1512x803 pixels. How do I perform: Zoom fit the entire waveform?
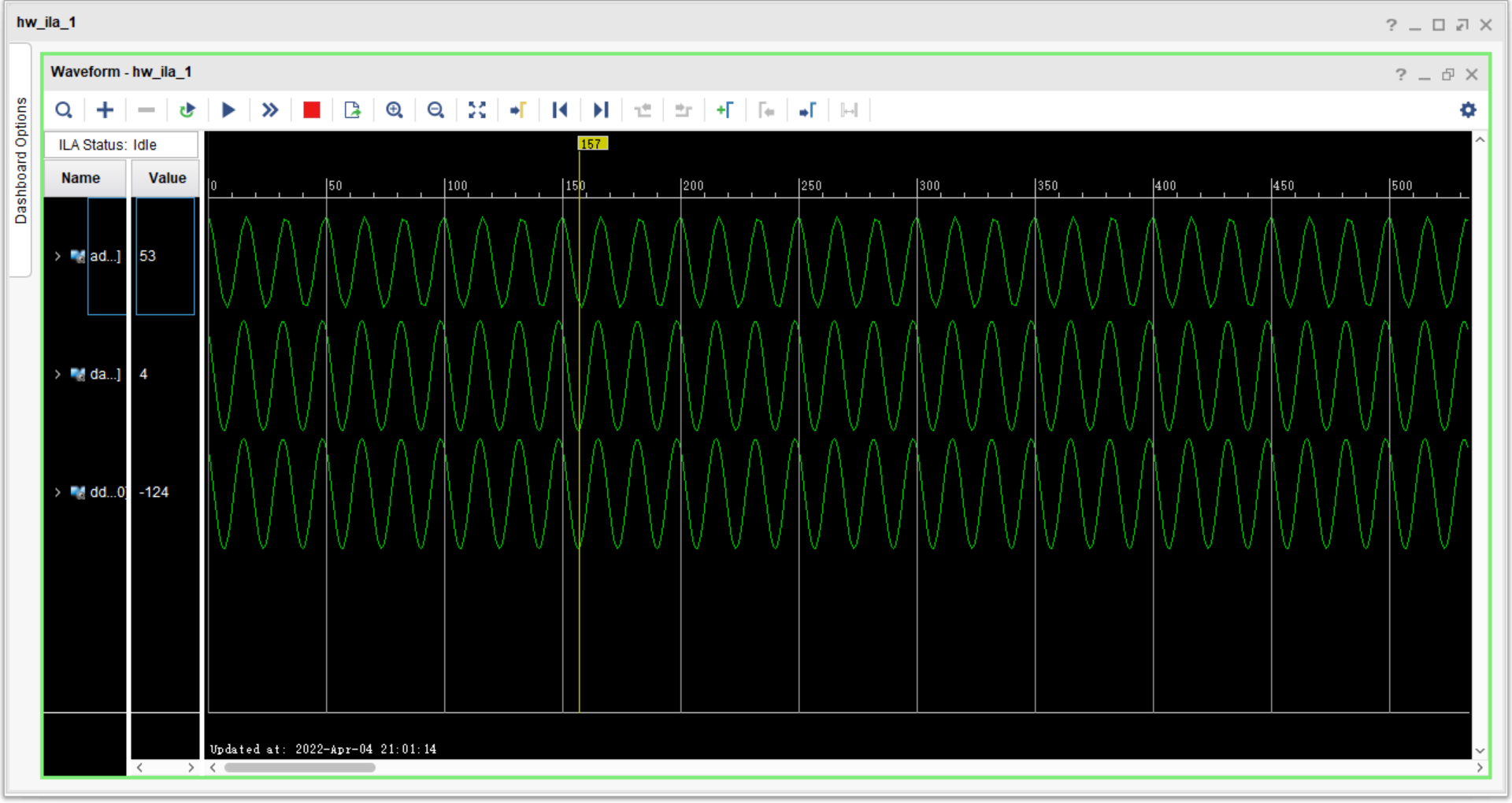pyautogui.click(x=477, y=110)
